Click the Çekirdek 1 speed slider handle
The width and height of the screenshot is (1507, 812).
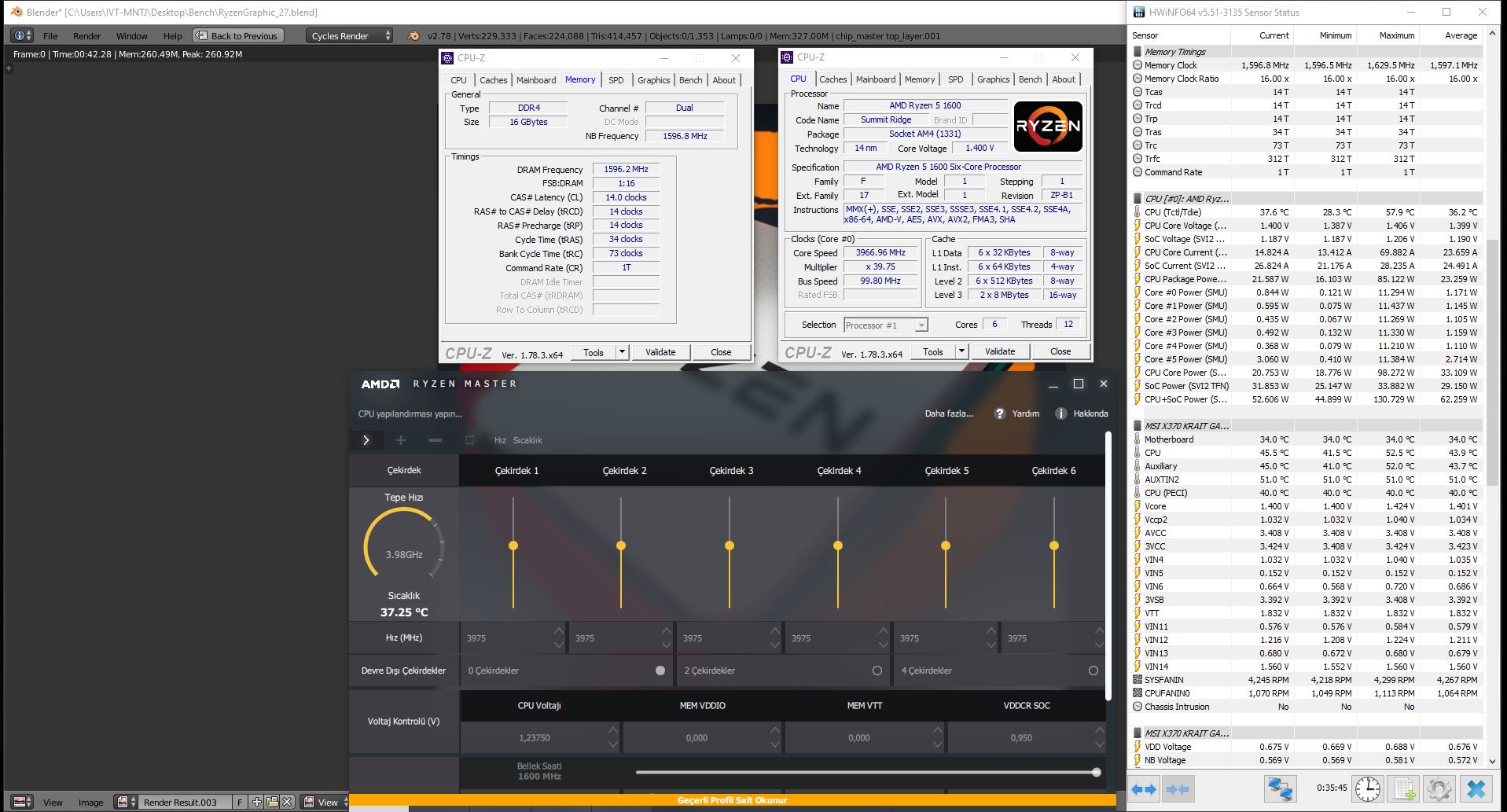513,546
